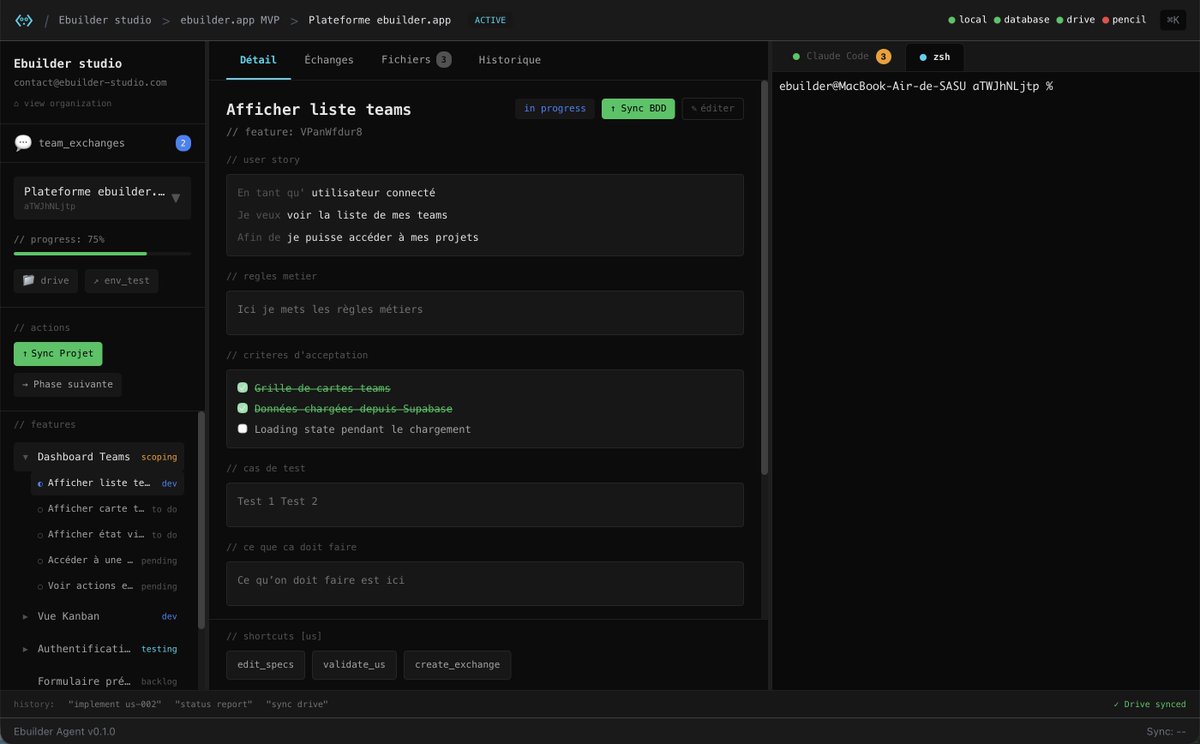This screenshot has width=1200, height=744.
Task: Run the create_exchange shortcut
Action: [x=457, y=664]
